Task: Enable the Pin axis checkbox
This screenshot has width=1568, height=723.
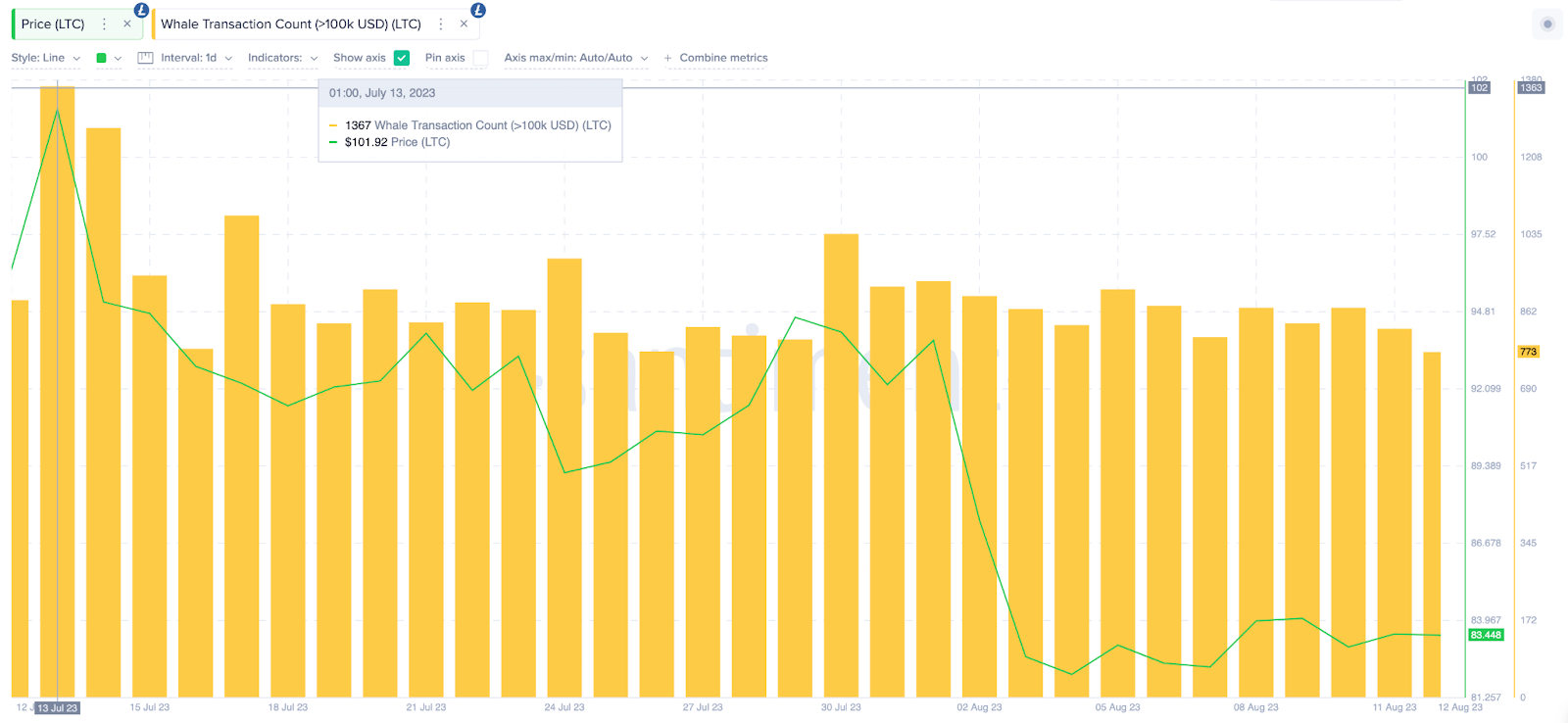Action: tap(480, 58)
